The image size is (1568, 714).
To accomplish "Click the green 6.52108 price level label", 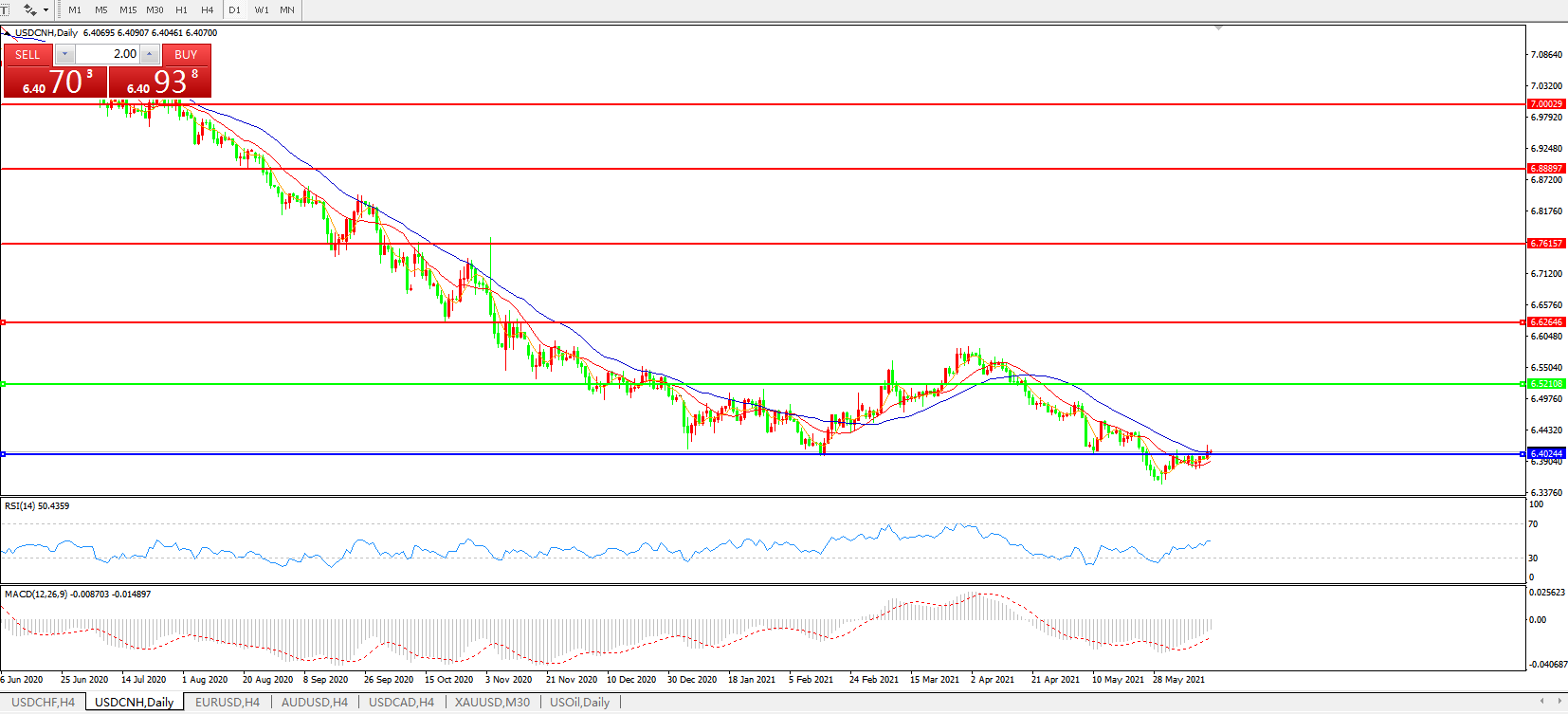I will 1546,384.
